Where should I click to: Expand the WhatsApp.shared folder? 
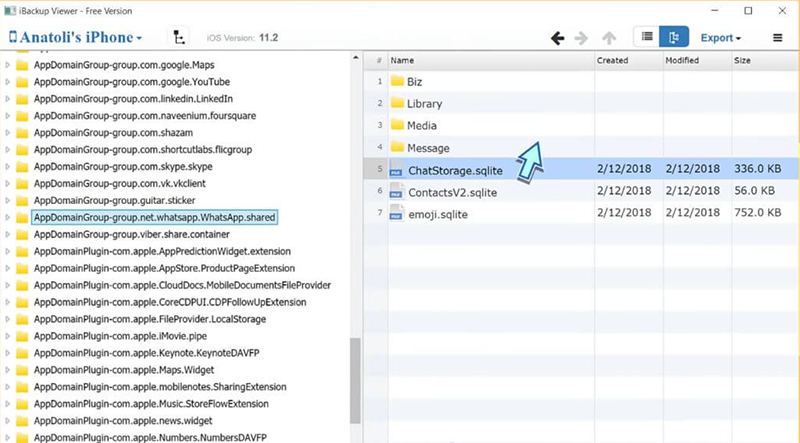pos(8,217)
